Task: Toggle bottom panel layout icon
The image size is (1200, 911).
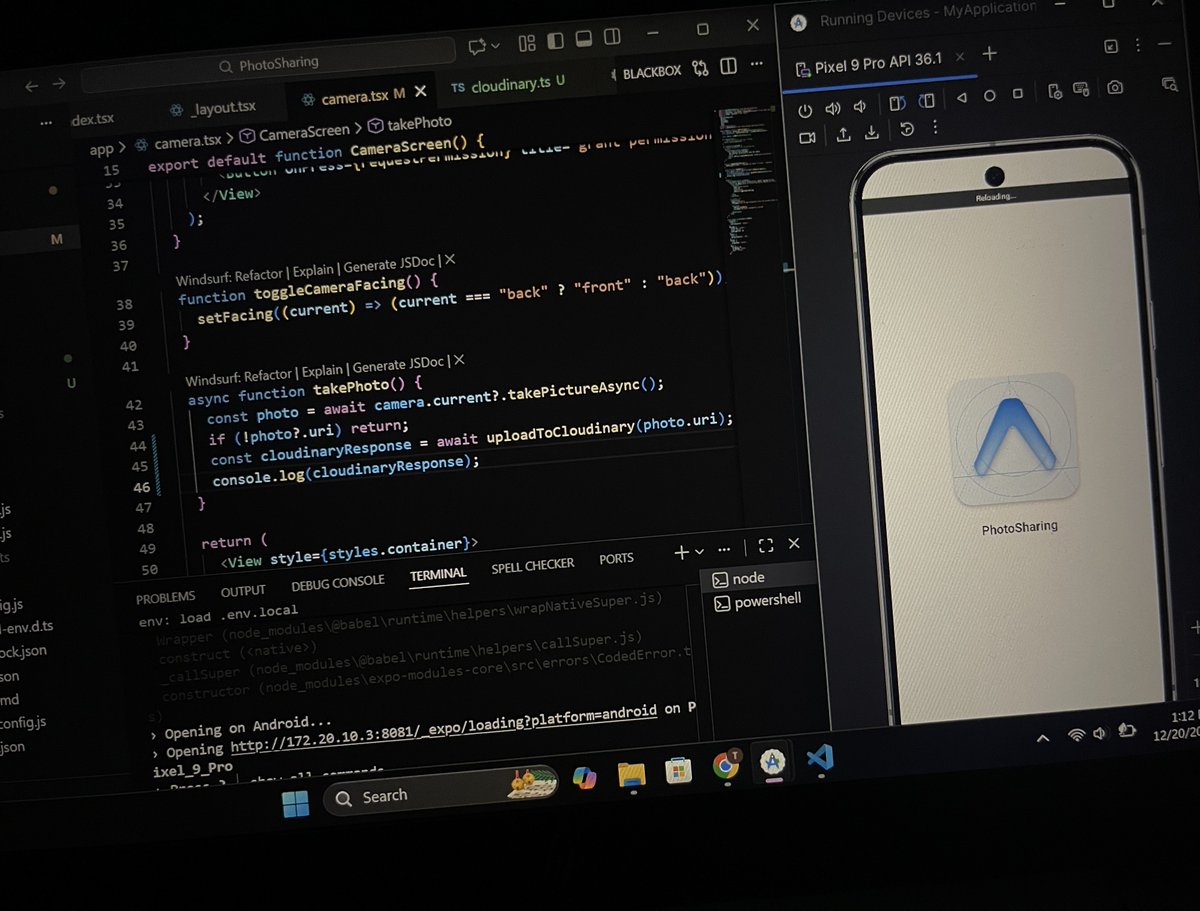Action: tap(583, 39)
